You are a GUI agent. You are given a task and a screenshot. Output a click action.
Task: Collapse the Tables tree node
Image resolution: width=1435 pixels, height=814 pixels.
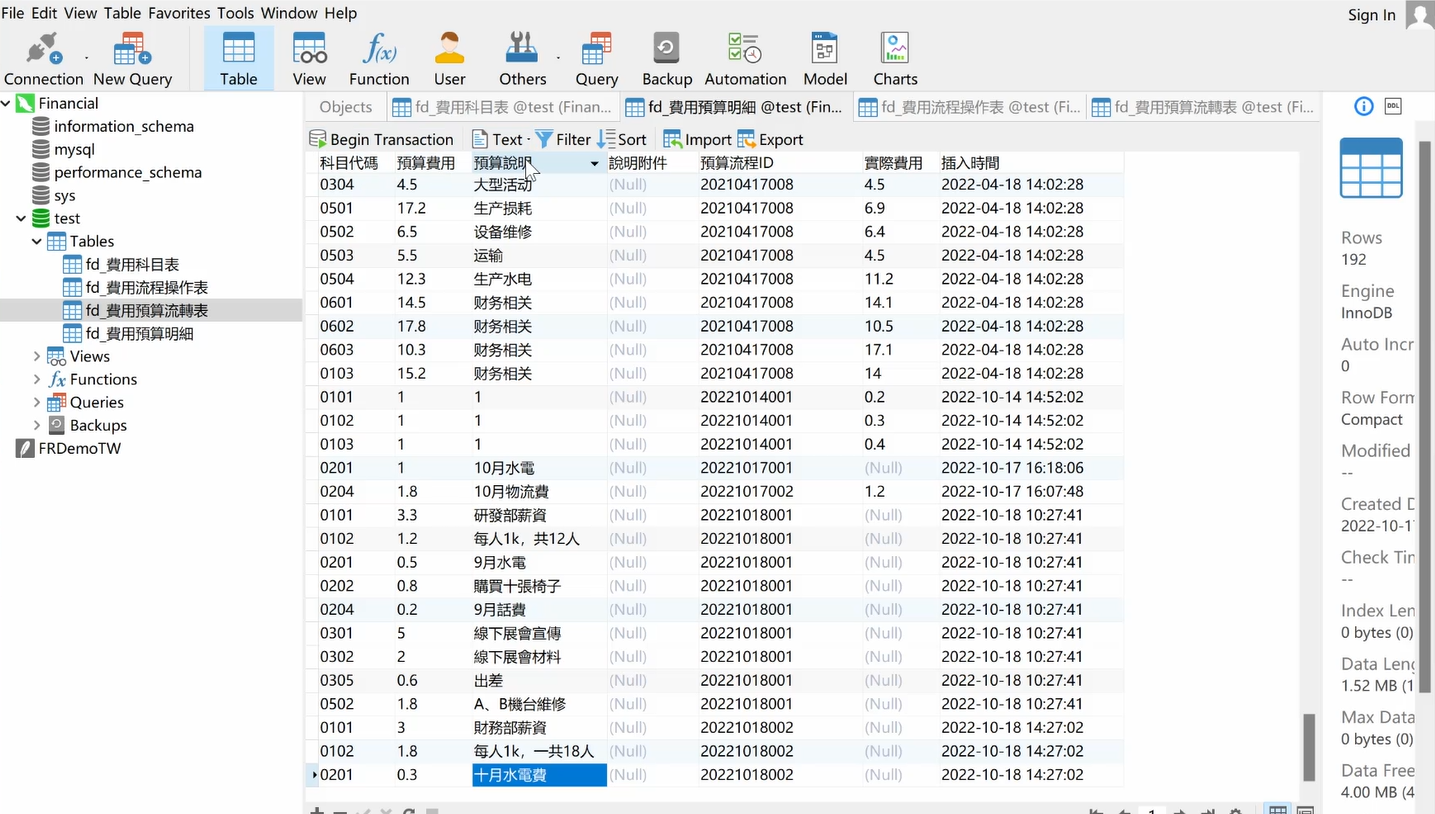tap(37, 241)
